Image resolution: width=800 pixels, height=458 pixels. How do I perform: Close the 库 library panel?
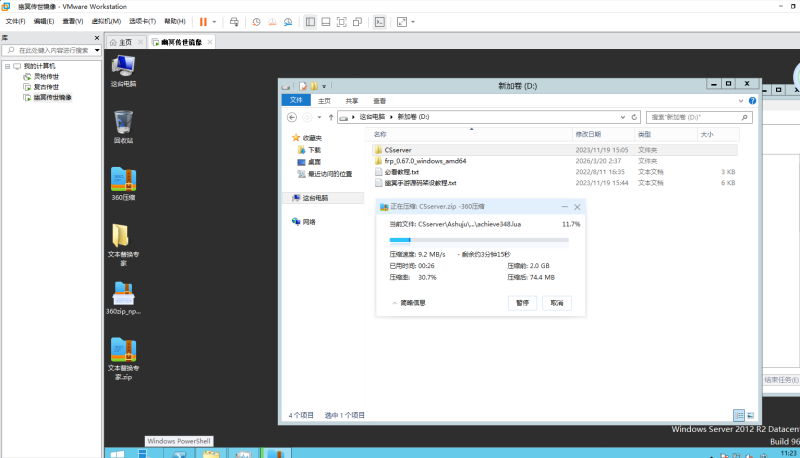click(97, 38)
